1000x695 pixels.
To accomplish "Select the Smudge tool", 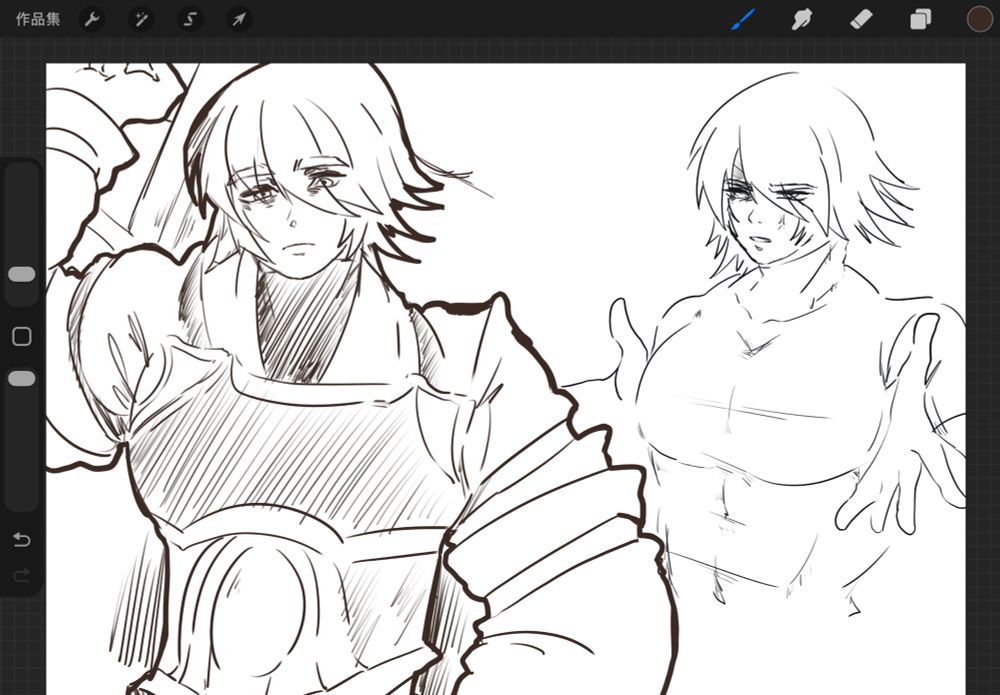I will [x=802, y=19].
